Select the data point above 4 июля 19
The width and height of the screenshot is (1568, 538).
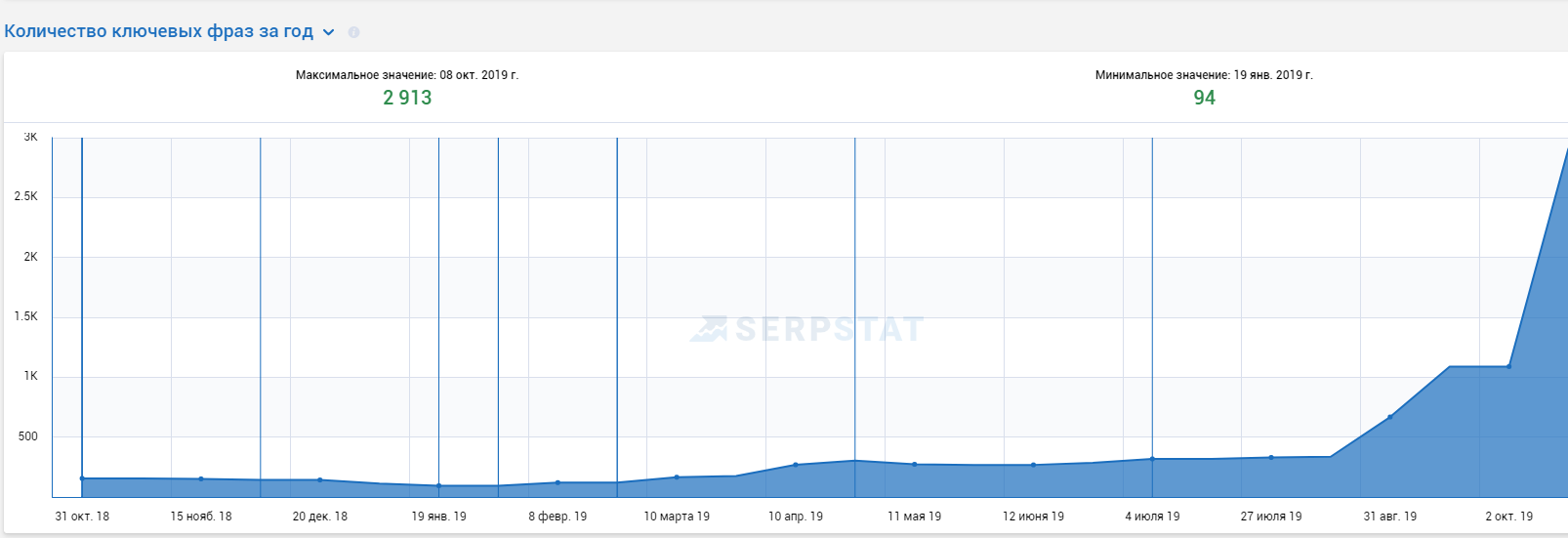click(x=1152, y=459)
